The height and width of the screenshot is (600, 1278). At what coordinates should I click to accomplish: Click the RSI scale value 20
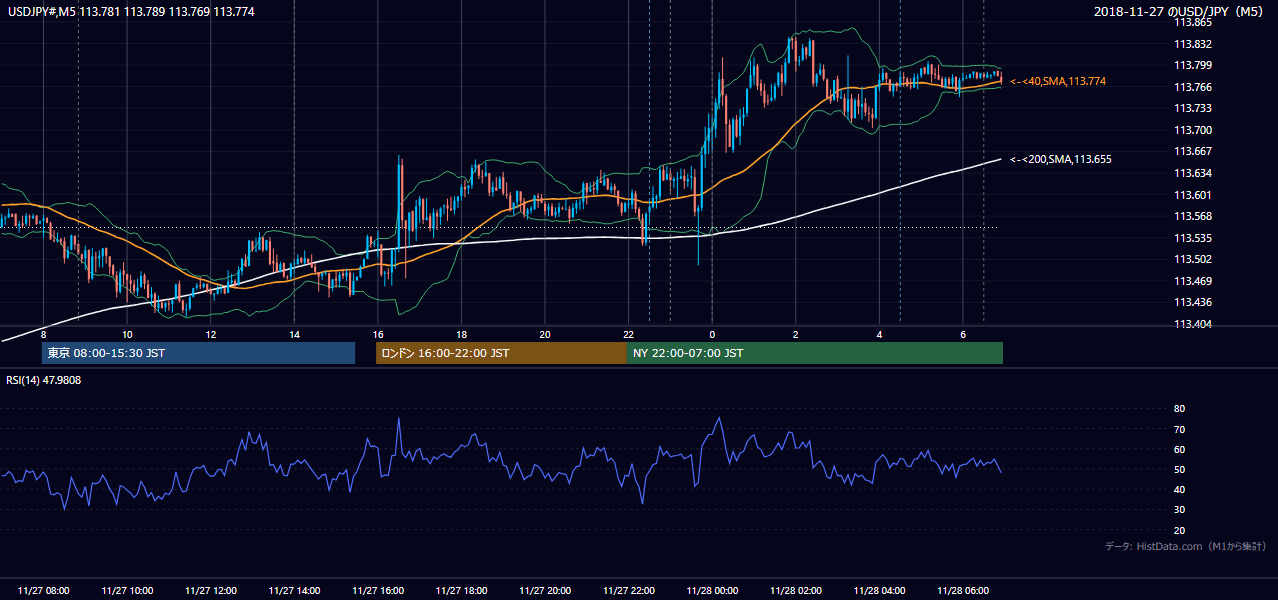pyautogui.click(x=1179, y=531)
